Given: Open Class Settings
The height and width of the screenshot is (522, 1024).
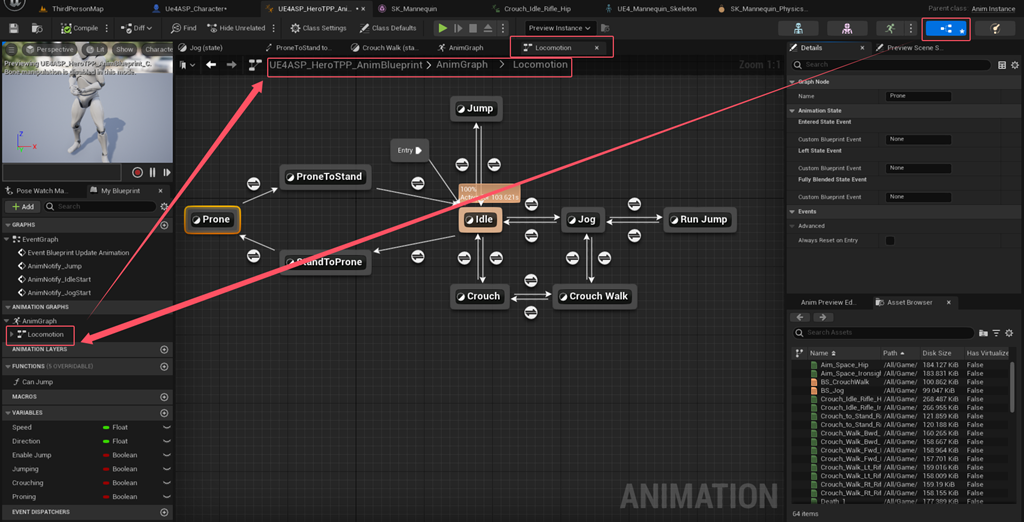Looking at the screenshot, I should [x=319, y=28].
